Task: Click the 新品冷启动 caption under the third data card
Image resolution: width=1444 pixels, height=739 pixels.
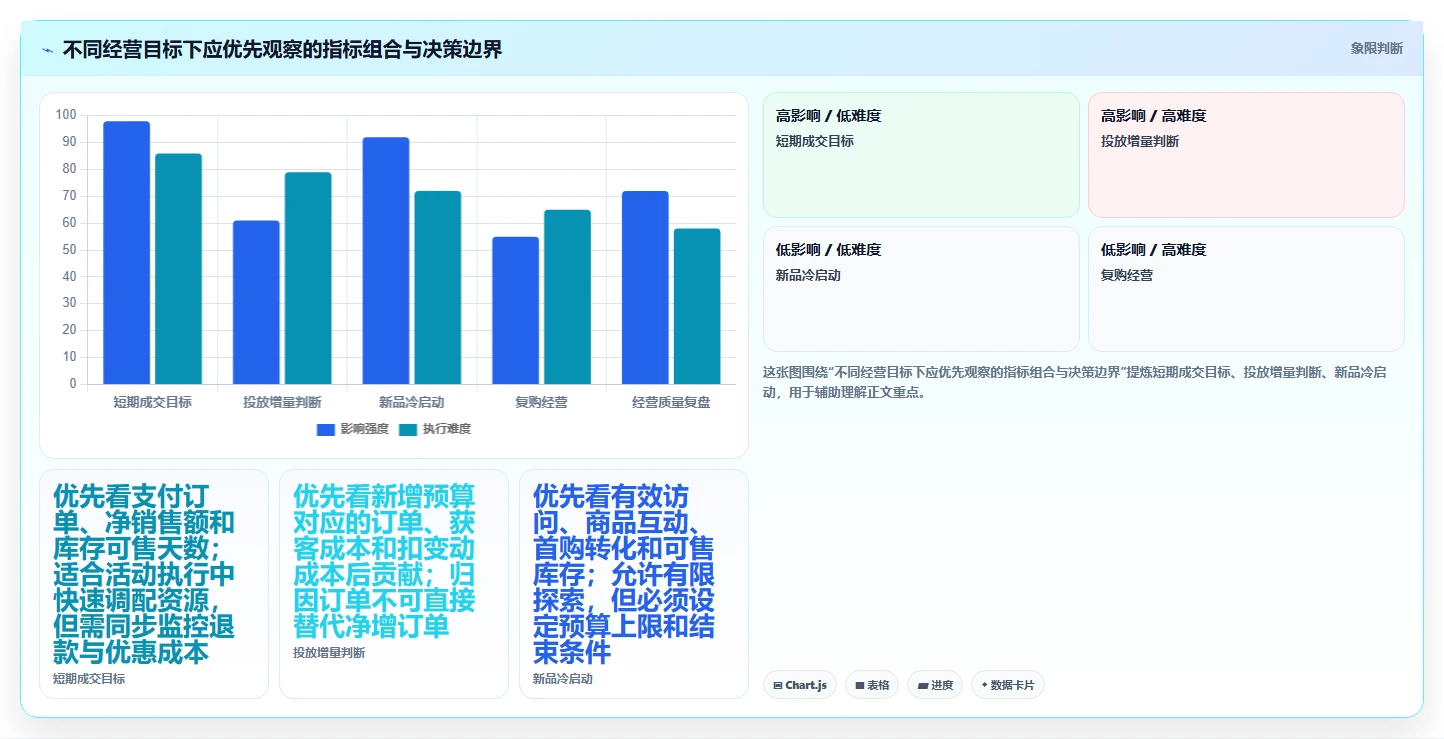Action: click(x=563, y=679)
